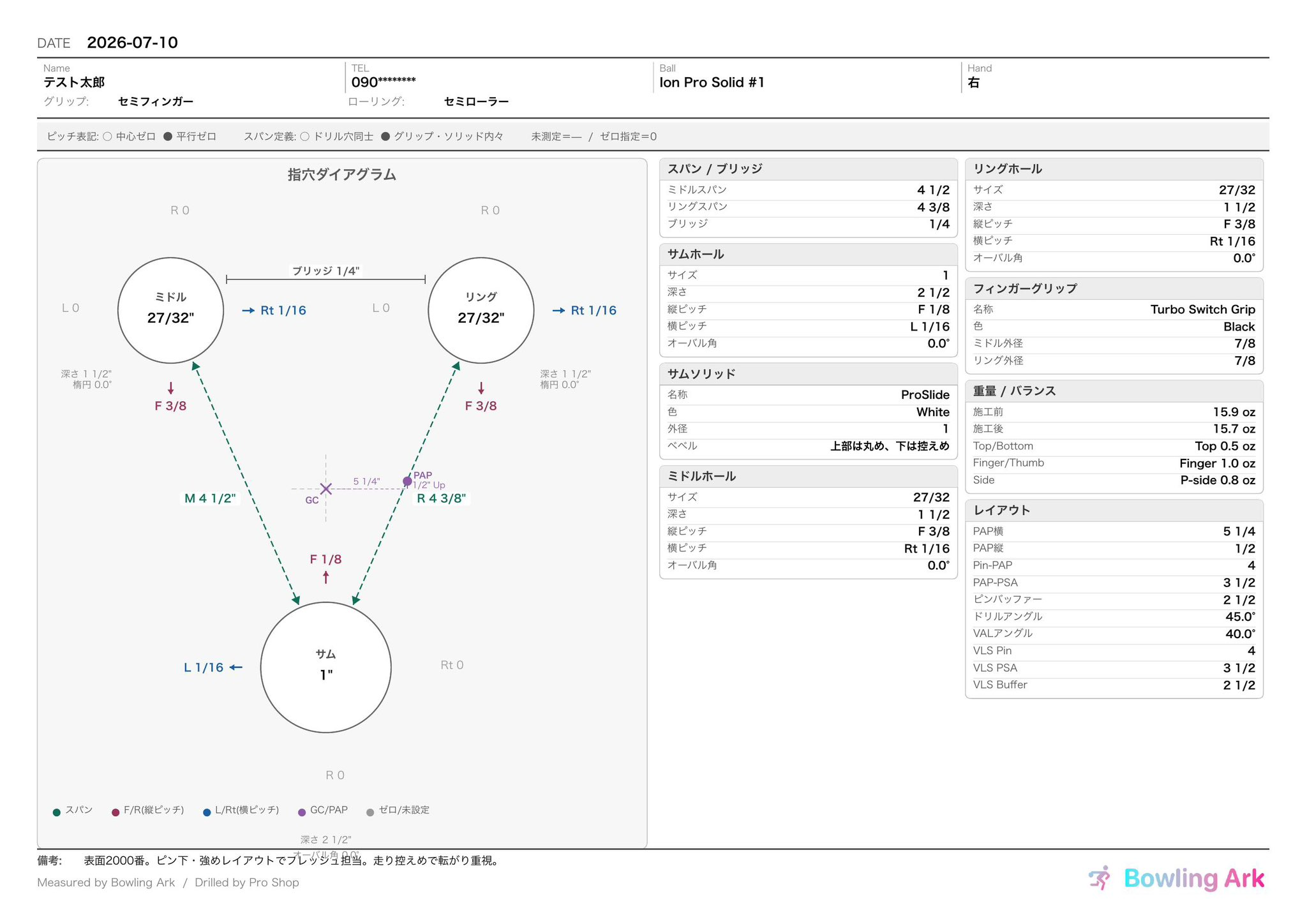This screenshot has width=1307, height=924.
Task: Click the グリップ value セミフィンガー
Action: click(156, 101)
